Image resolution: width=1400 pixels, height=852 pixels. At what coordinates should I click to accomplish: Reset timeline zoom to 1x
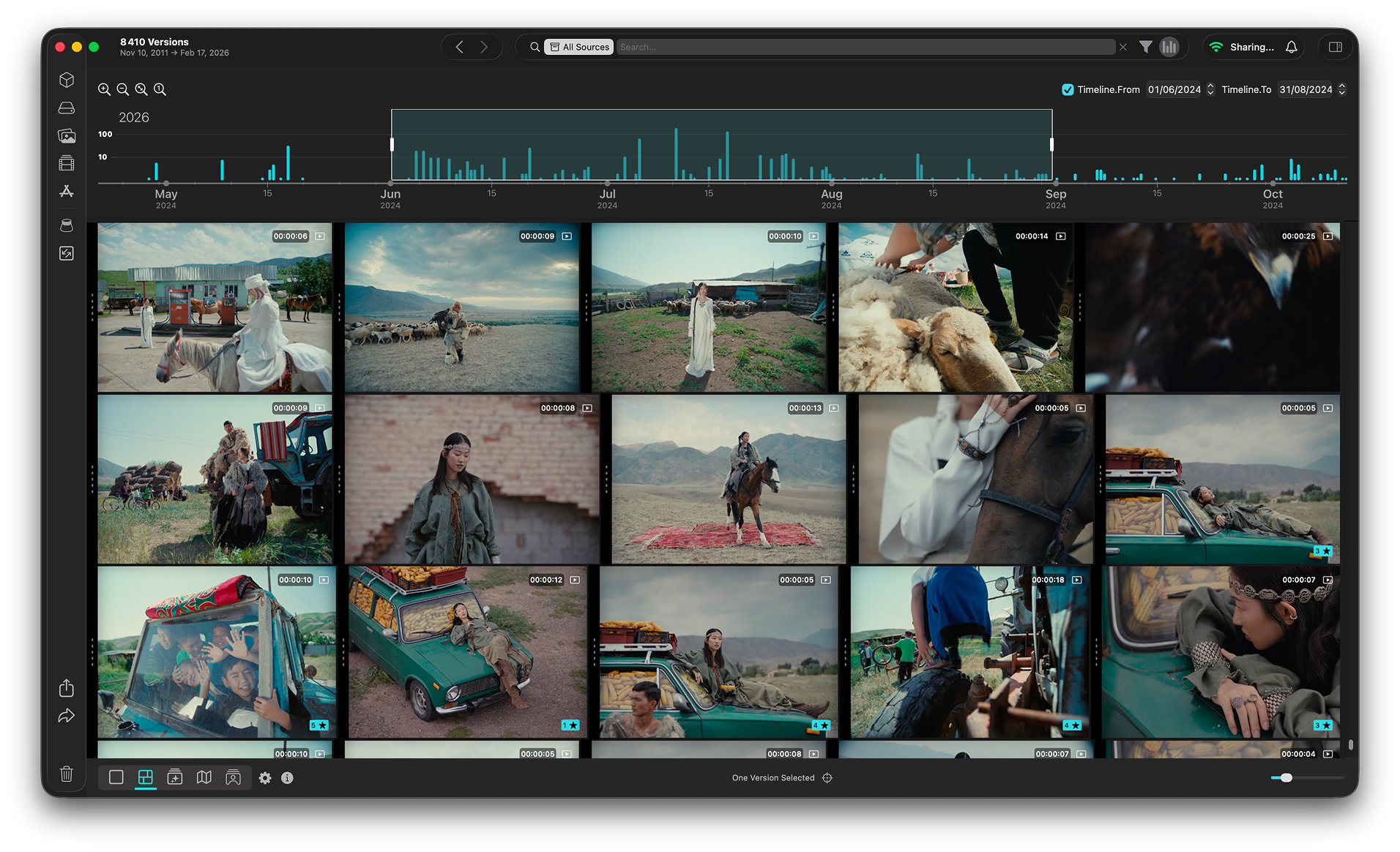[x=160, y=89]
